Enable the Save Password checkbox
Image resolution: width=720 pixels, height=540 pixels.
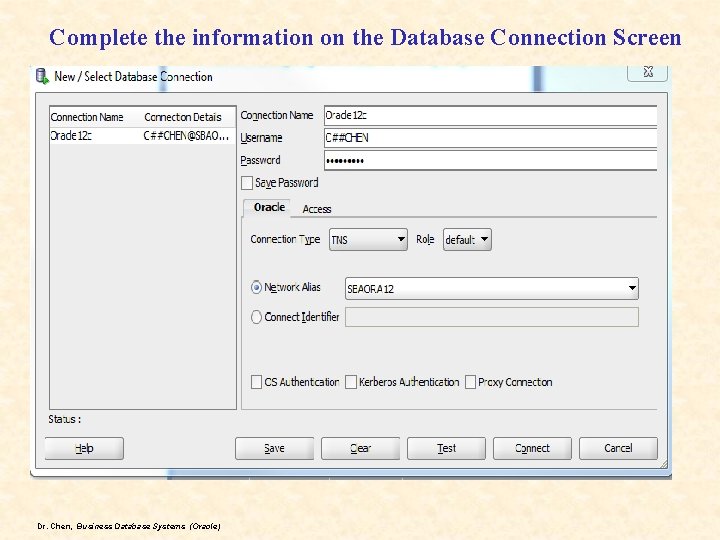(x=247, y=183)
